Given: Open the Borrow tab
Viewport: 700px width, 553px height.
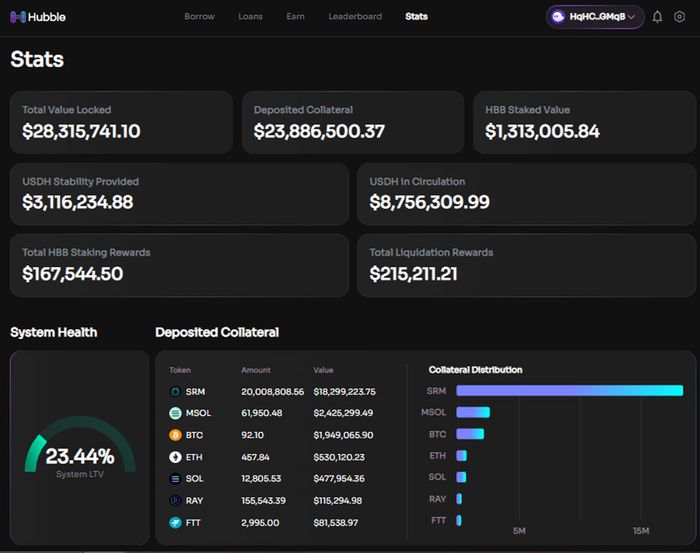Looking at the screenshot, I should (x=199, y=17).
